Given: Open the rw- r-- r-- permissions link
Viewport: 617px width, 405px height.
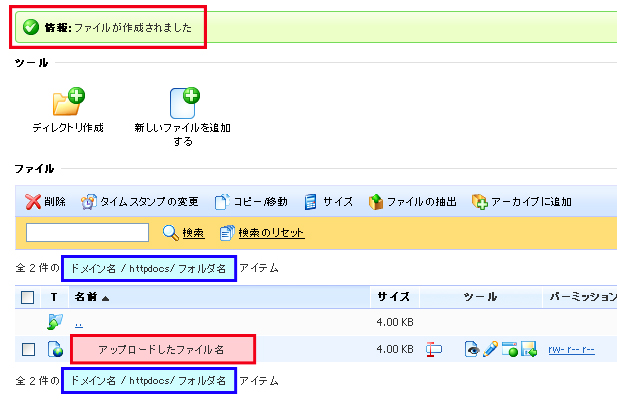Looking at the screenshot, I should pos(571,349).
